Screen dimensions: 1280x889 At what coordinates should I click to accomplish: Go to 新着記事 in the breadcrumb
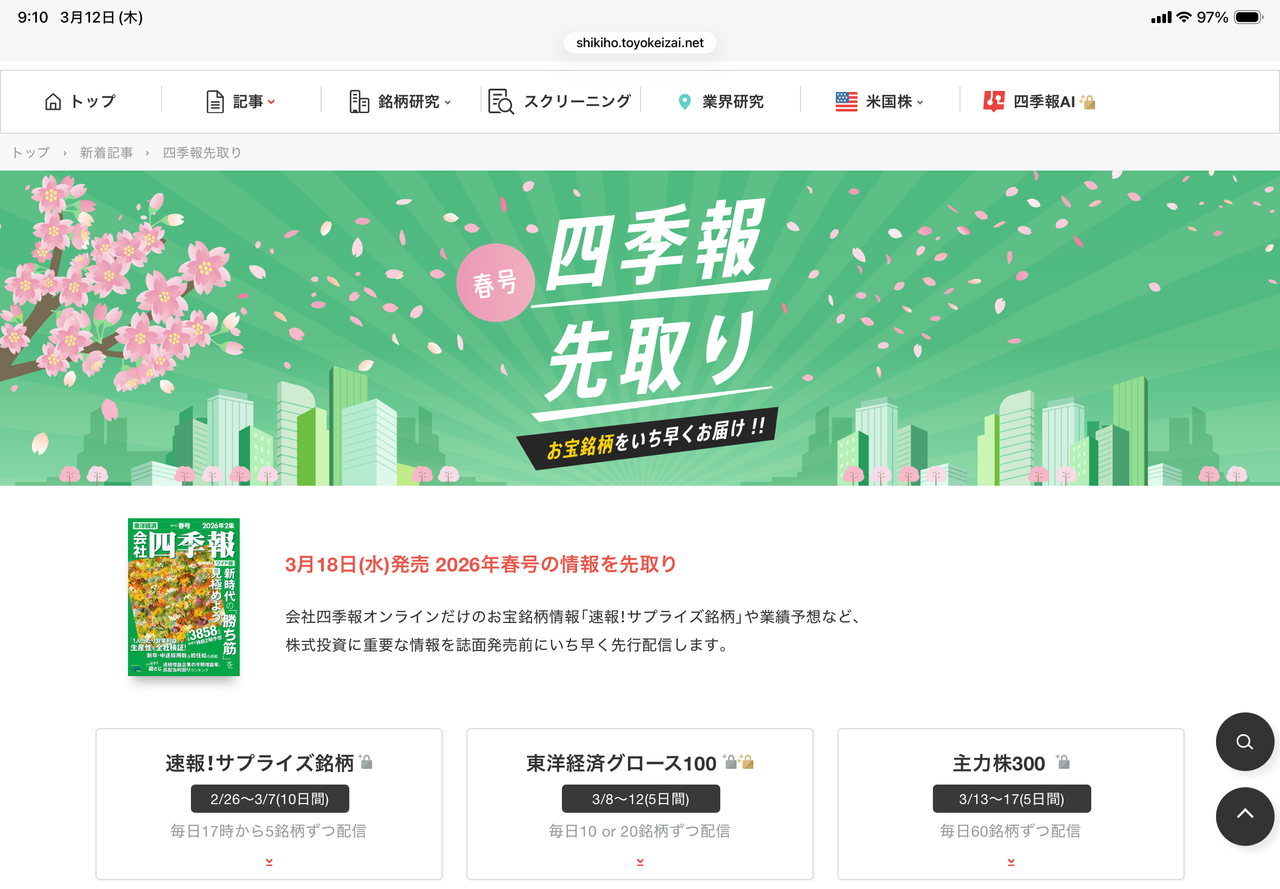pos(106,153)
